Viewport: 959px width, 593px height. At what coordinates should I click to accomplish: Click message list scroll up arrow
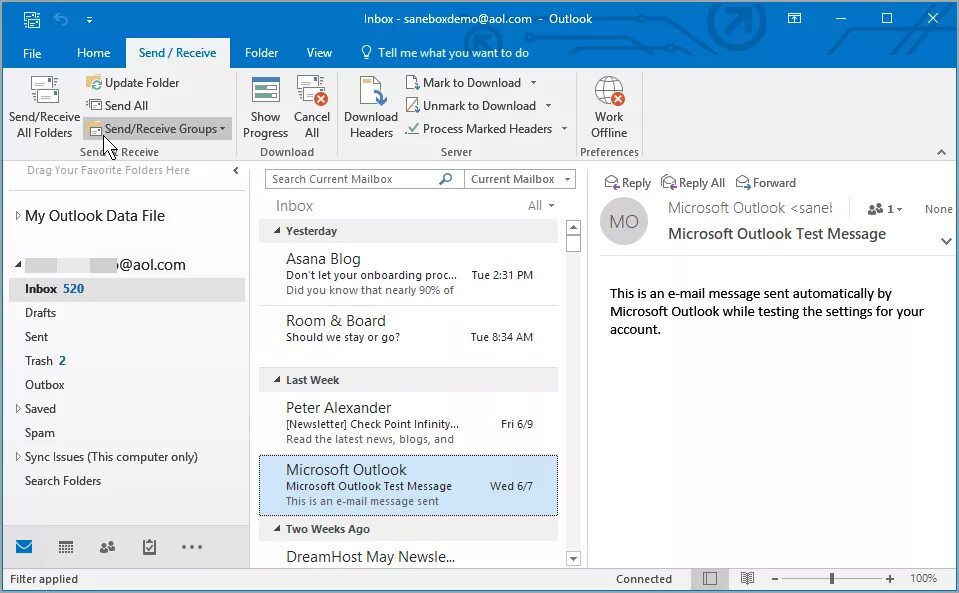[x=573, y=227]
